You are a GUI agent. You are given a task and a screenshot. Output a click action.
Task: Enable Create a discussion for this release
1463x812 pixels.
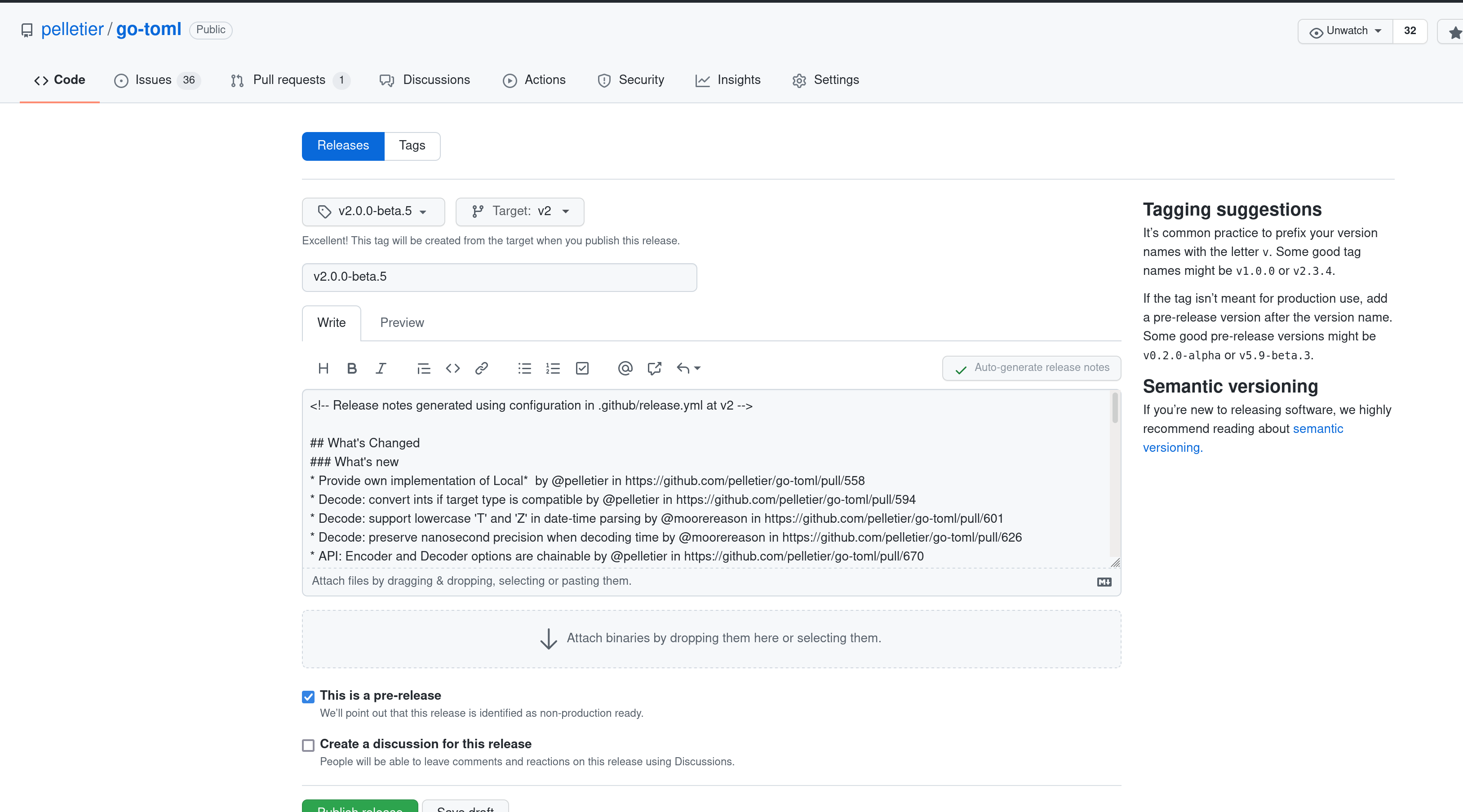(x=308, y=745)
